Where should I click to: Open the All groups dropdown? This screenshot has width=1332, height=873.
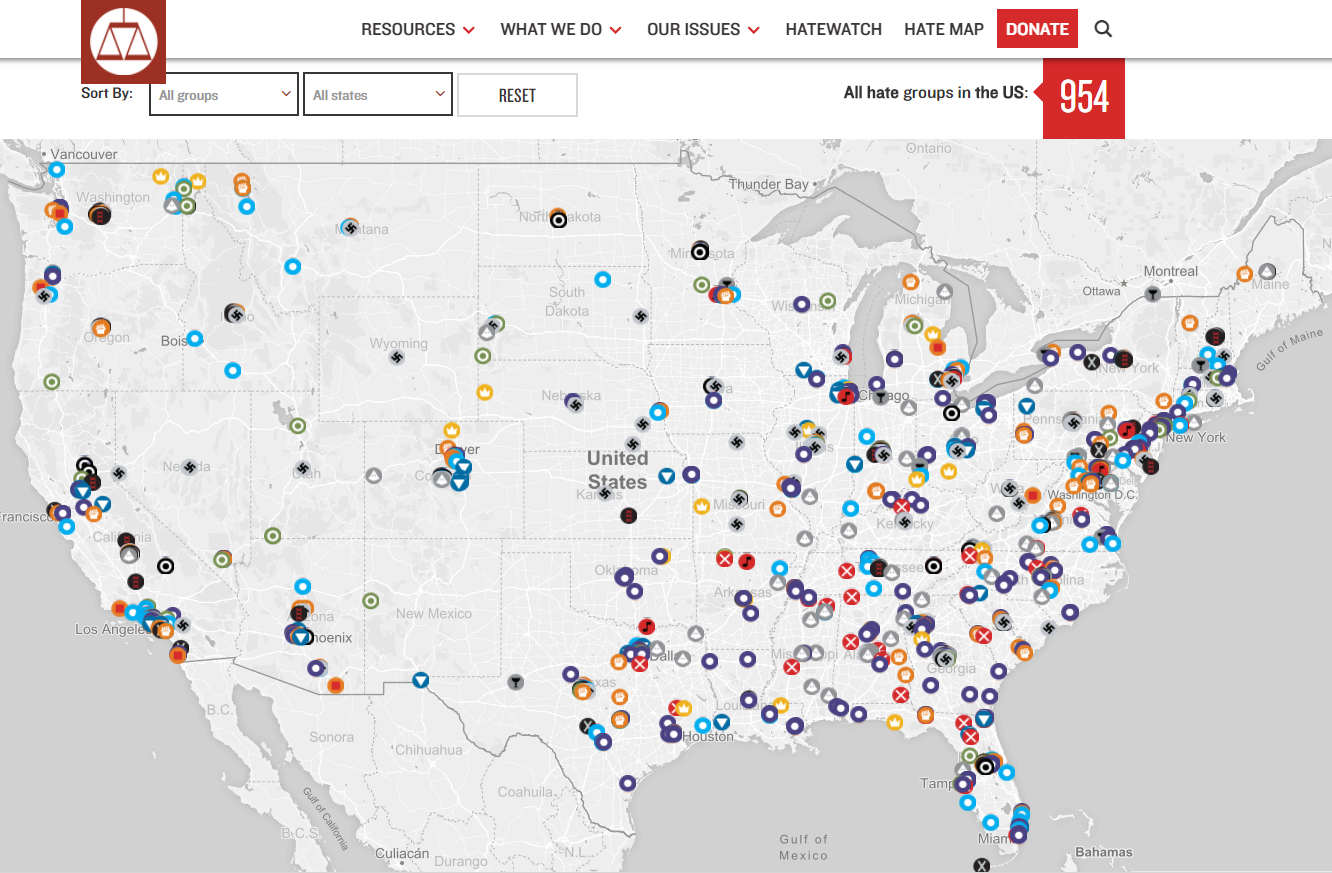[223, 93]
